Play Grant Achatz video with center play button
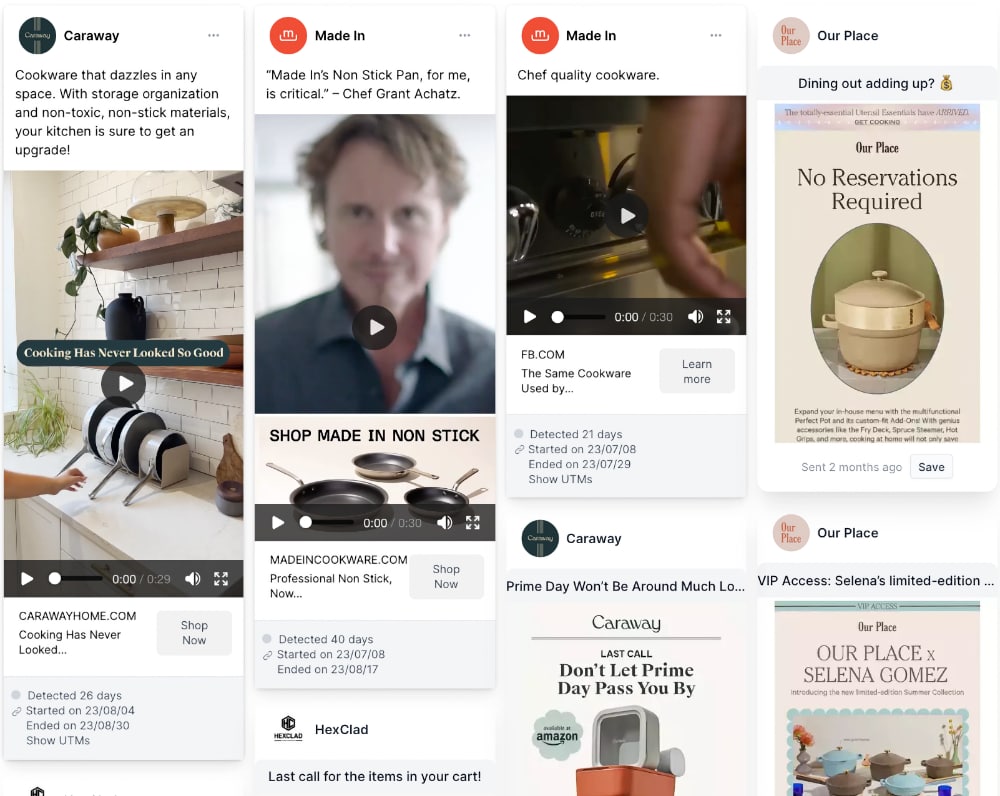 pyautogui.click(x=374, y=327)
